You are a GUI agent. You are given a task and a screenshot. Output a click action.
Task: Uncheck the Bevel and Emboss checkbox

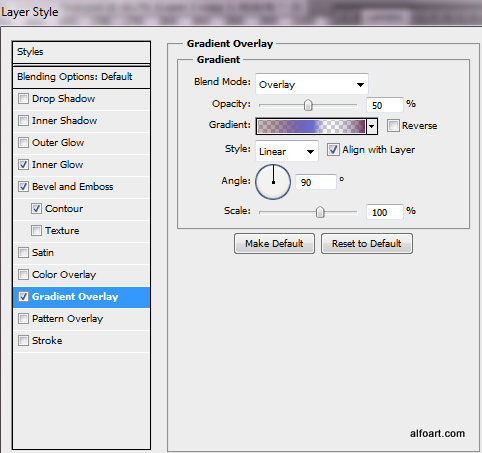[x=23, y=187]
